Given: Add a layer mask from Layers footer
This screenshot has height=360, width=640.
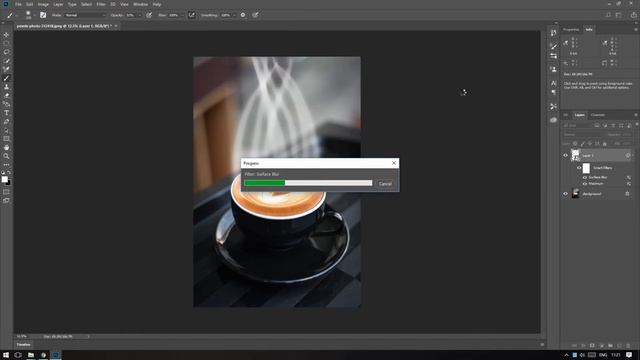Looking at the screenshot, I should tap(592, 345).
